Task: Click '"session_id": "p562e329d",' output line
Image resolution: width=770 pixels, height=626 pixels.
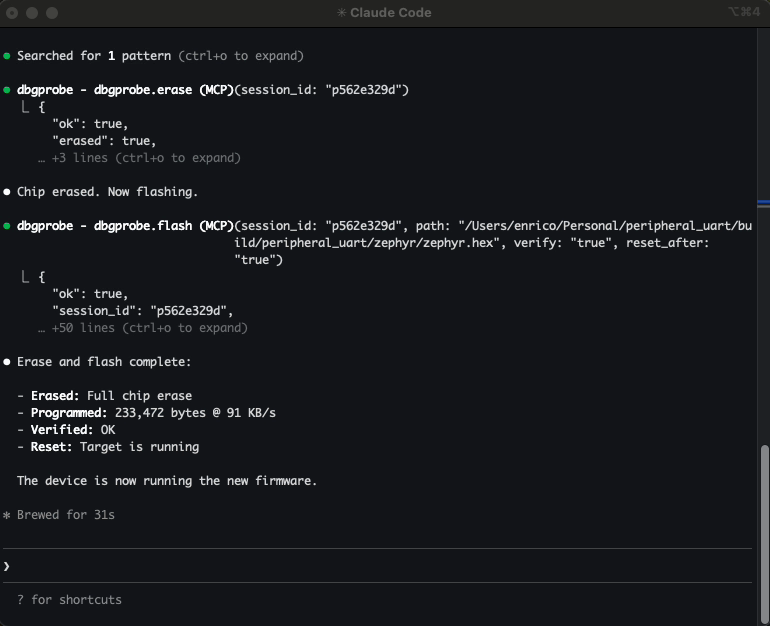Action: coord(143,311)
